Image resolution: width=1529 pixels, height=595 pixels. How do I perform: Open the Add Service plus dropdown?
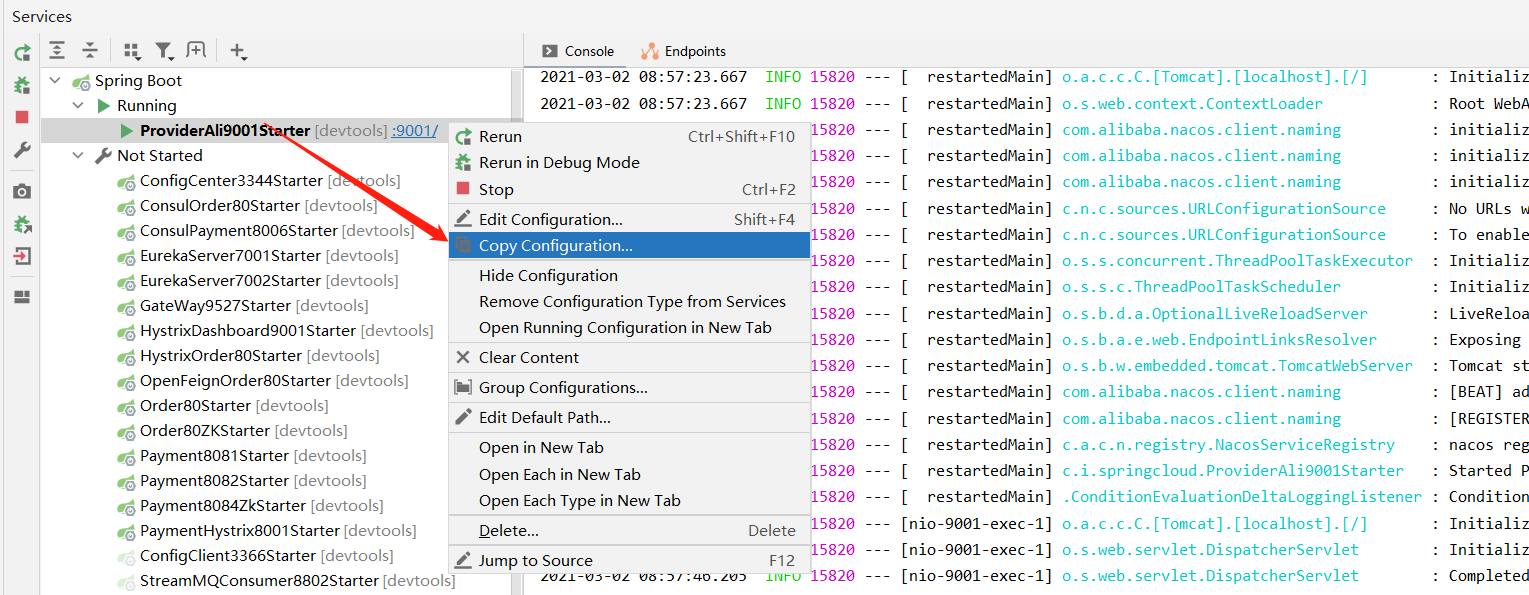[238, 50]
